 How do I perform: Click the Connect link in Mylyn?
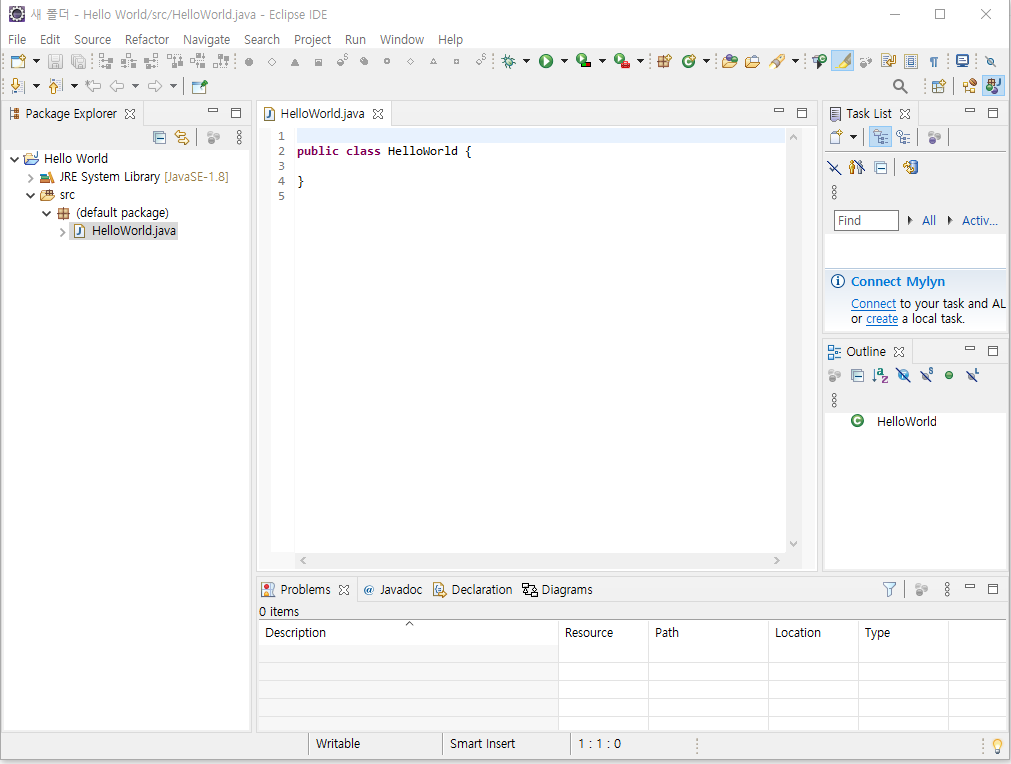coord(873,304)
